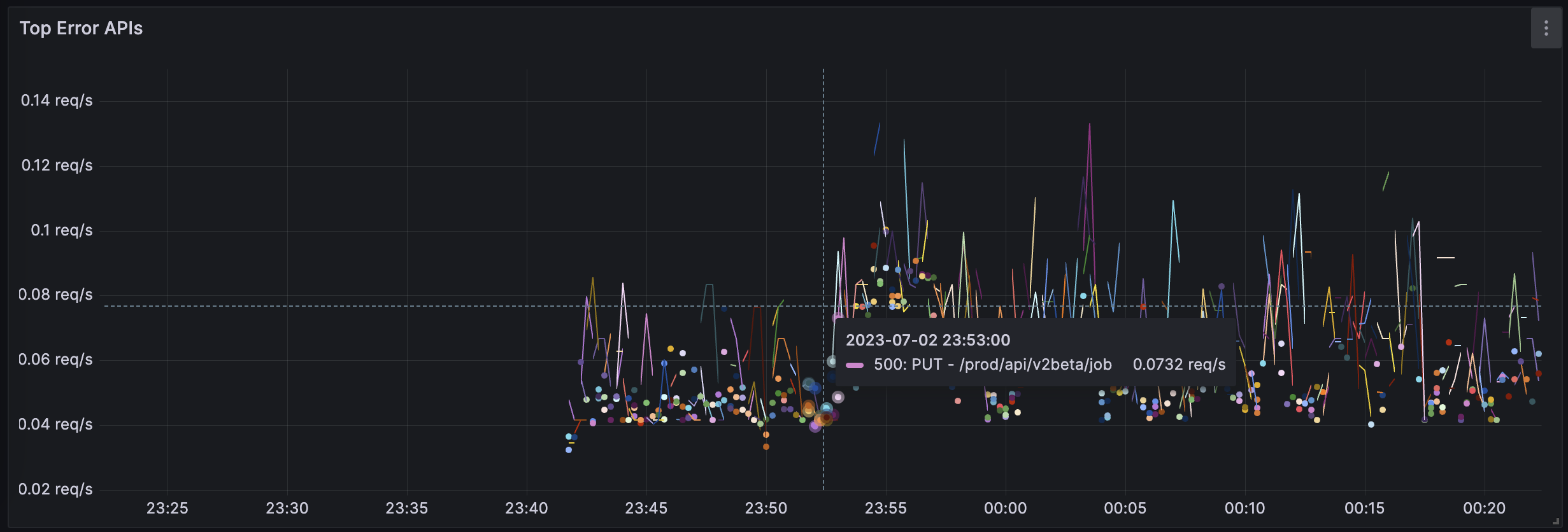This screenshot has height=532, width=1568.
Task: Click the 0.1 req/s axis label
Action: pyautogui.click(x=62, y=230)
